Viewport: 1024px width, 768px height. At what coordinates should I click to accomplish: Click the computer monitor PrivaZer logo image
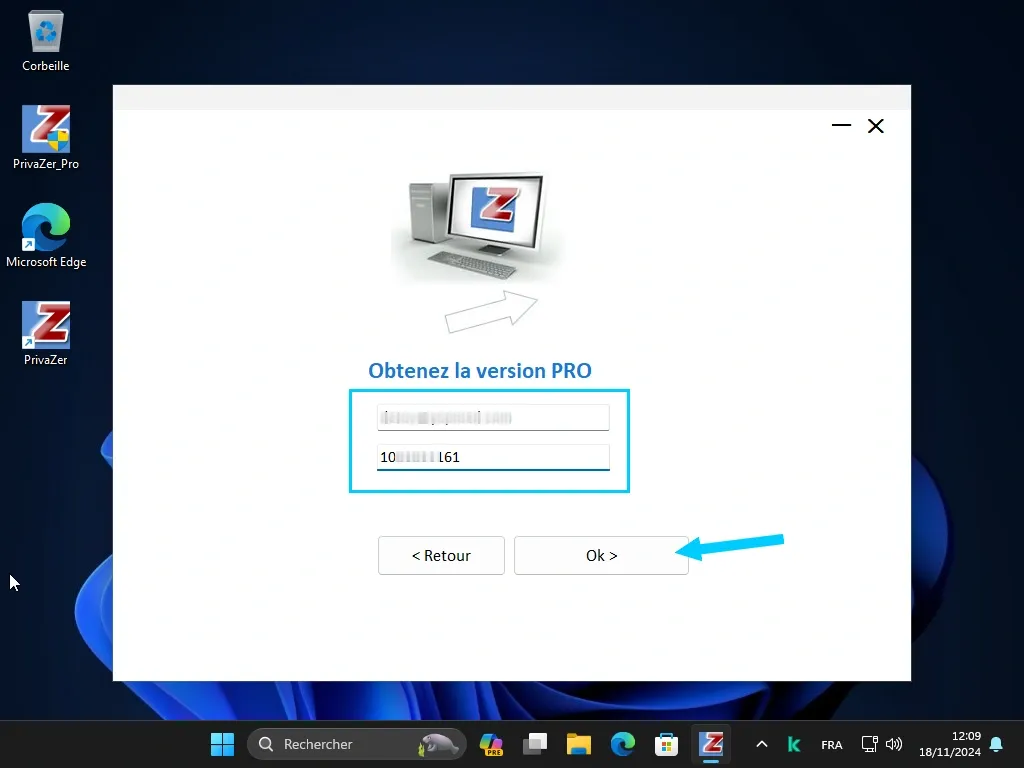(478, 227)
